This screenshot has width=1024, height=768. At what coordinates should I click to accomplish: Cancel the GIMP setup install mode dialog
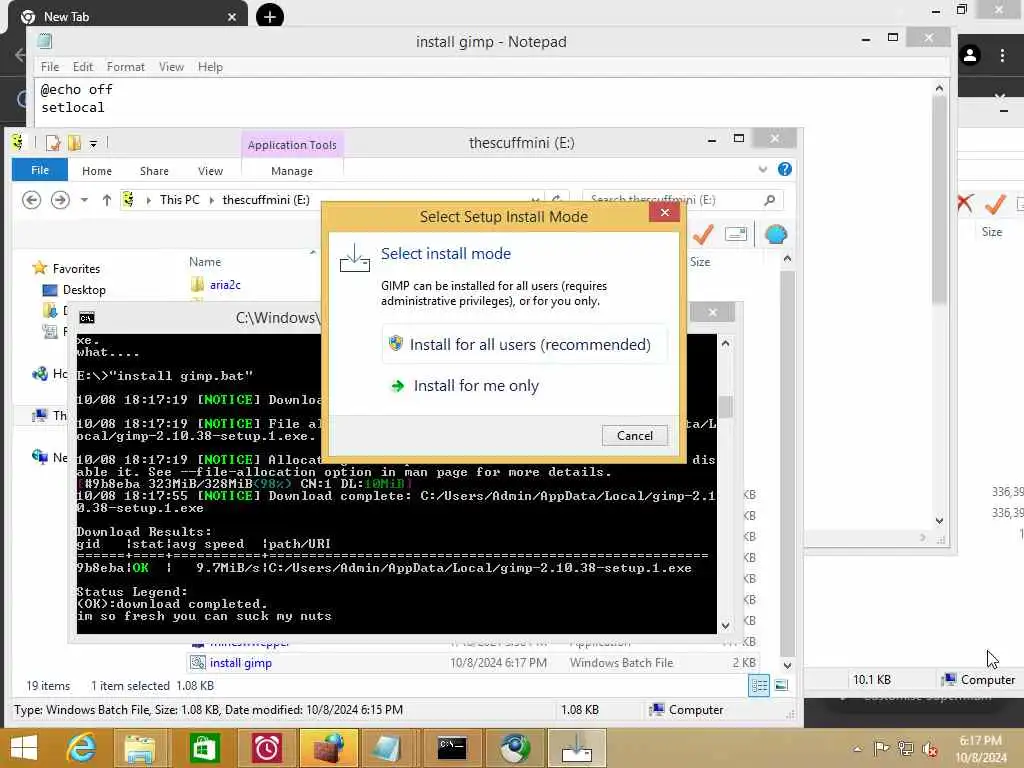pos(634,436)
